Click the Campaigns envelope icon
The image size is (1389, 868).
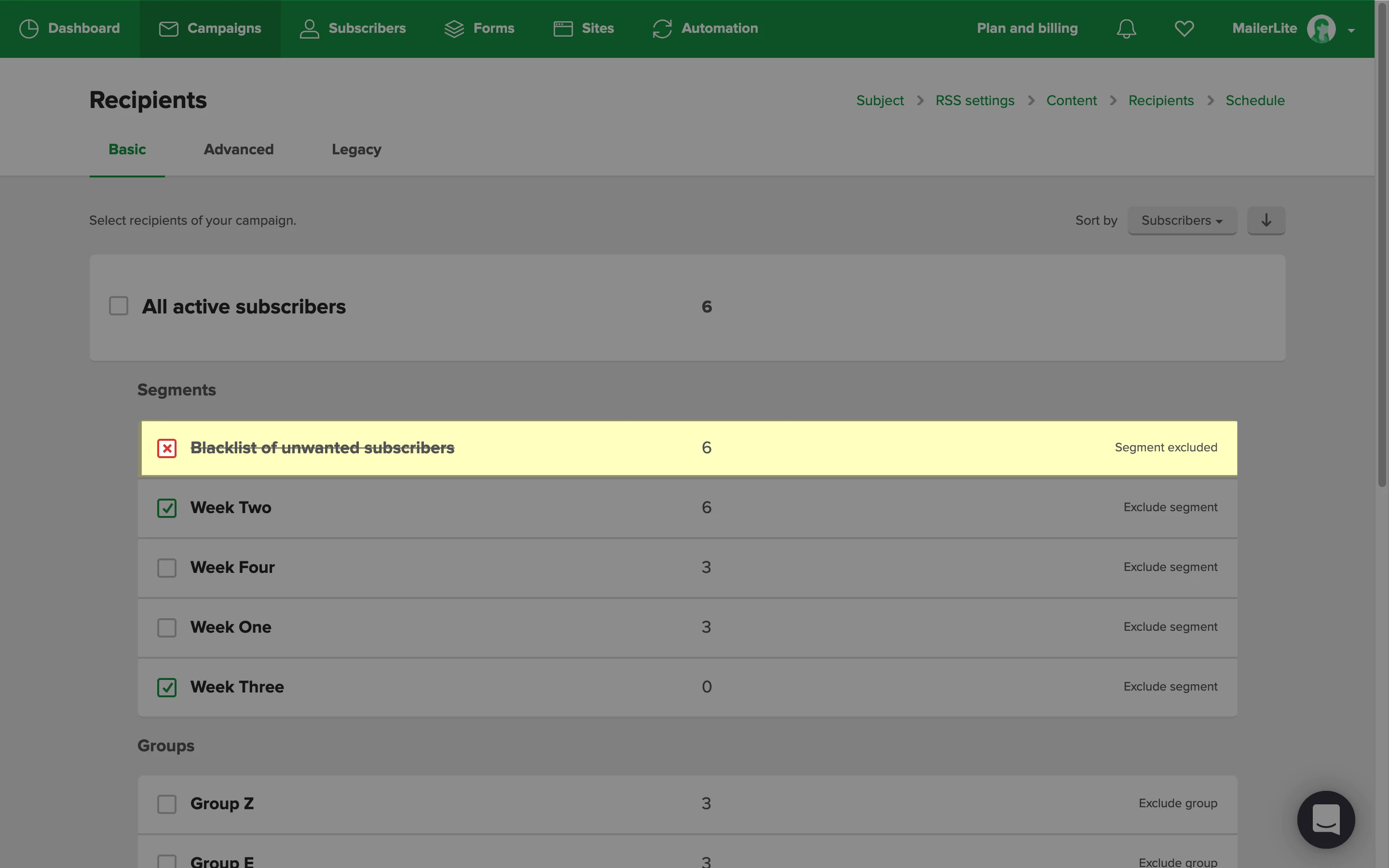pos(168,29)
